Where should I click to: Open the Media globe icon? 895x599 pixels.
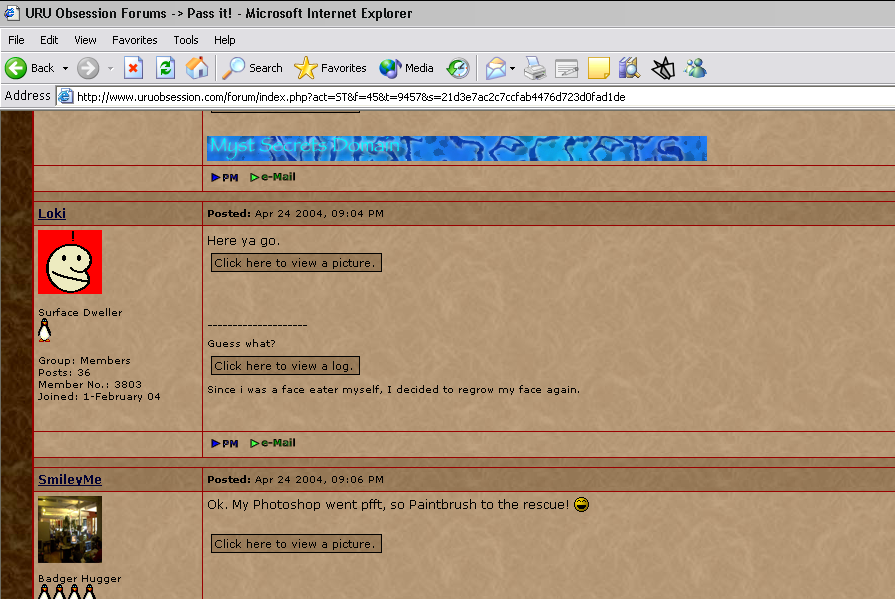coord(390,68)
